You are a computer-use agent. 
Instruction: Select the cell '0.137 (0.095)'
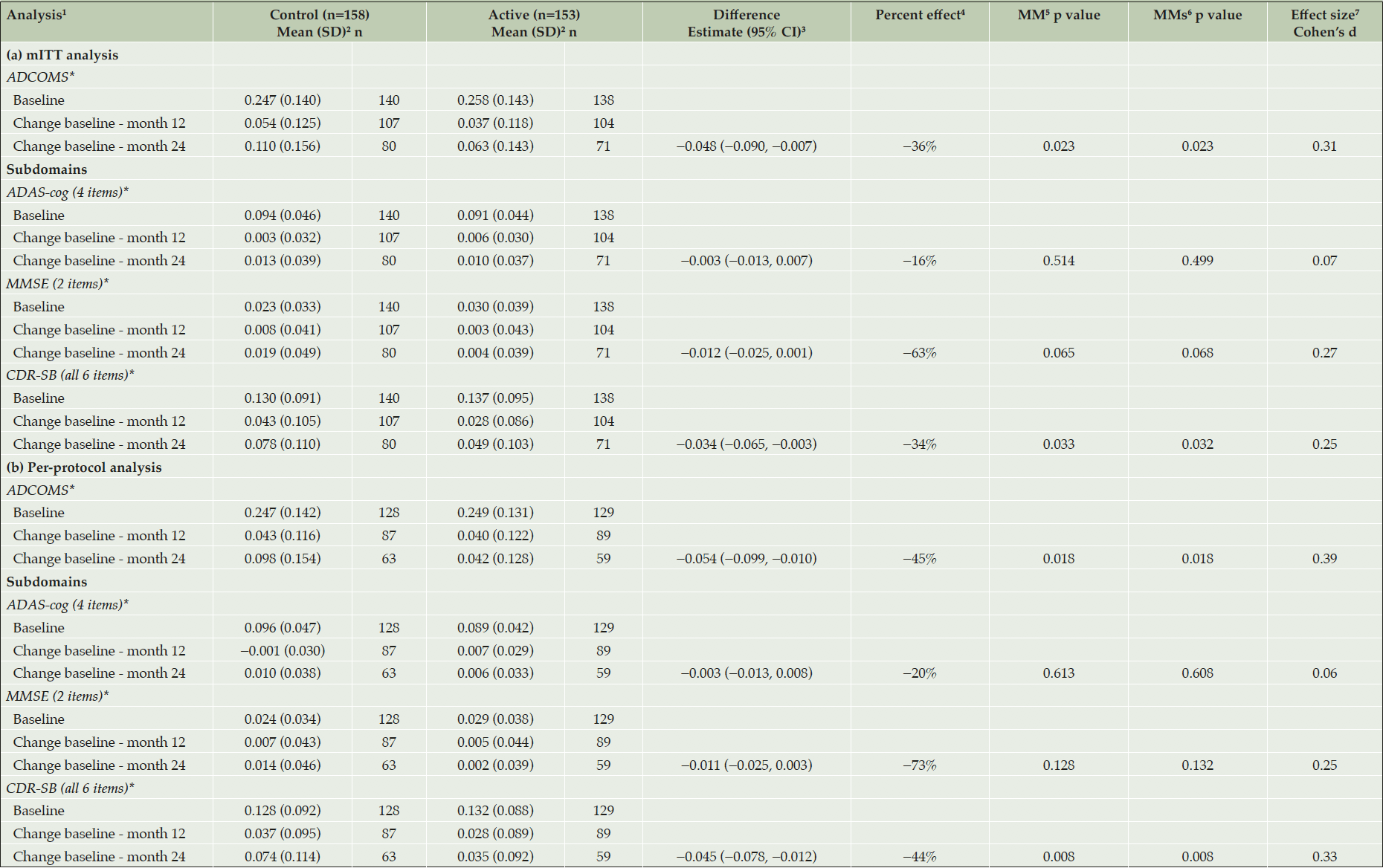click(495, 398)
